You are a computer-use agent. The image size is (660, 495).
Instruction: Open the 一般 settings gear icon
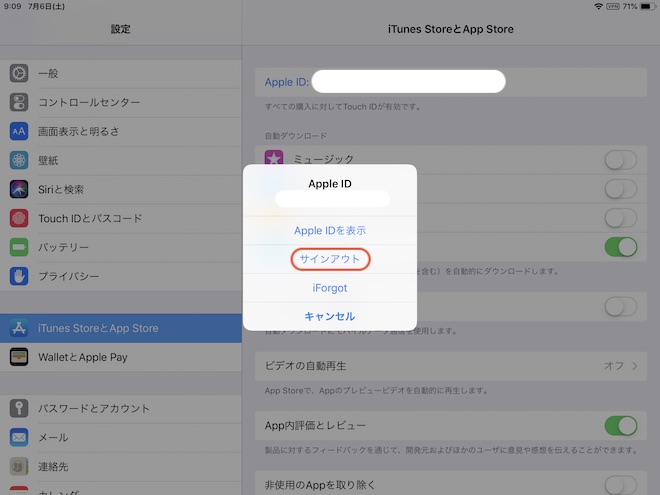(19, 73)
